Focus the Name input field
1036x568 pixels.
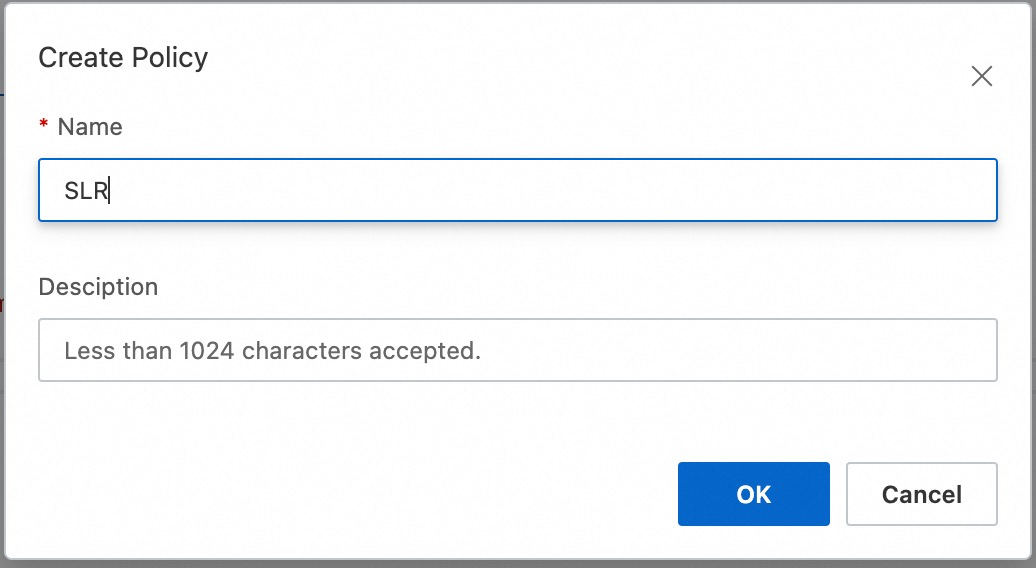pyautogui.click(x=517, y=190)
